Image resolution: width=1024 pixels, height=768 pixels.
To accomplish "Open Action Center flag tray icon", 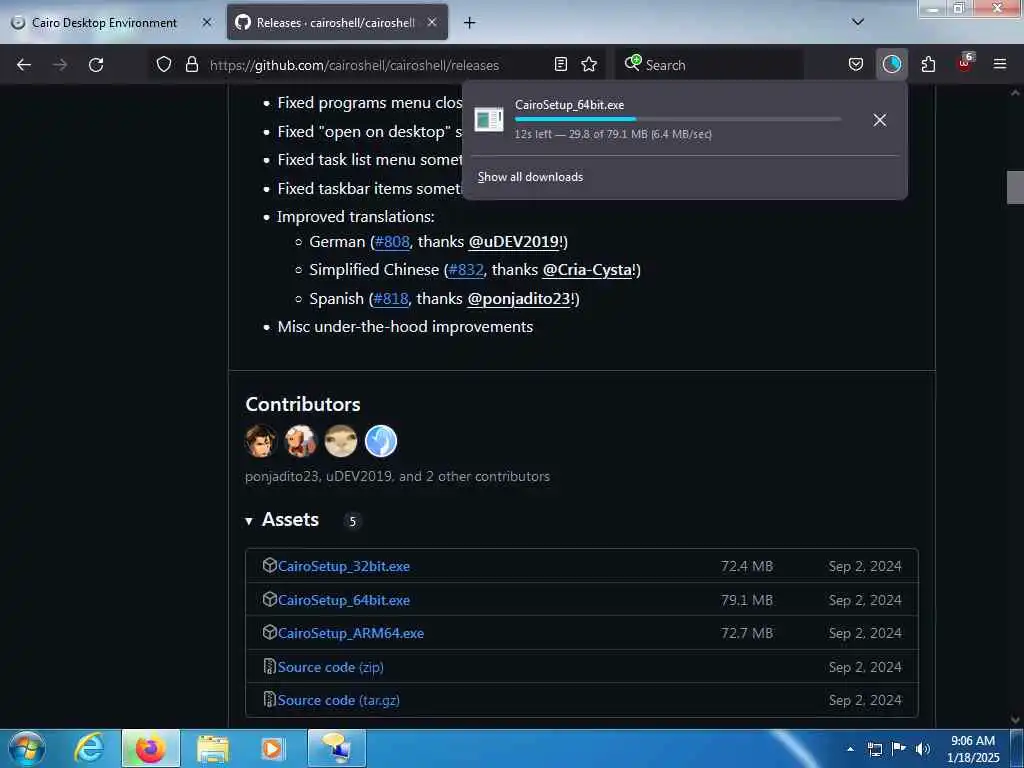I will tap(899, 749).
